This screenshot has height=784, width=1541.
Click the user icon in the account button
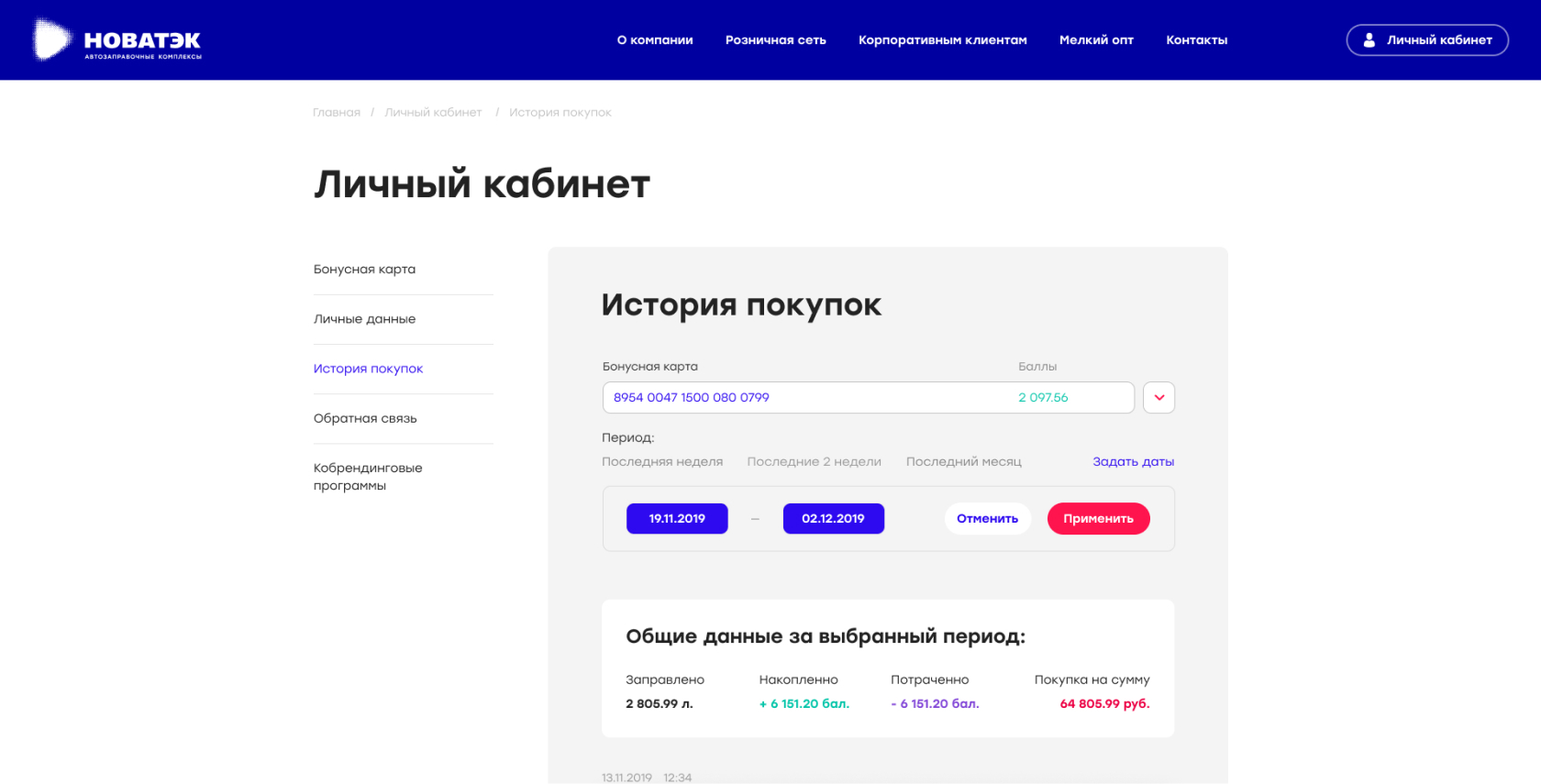pos(1369,40)
